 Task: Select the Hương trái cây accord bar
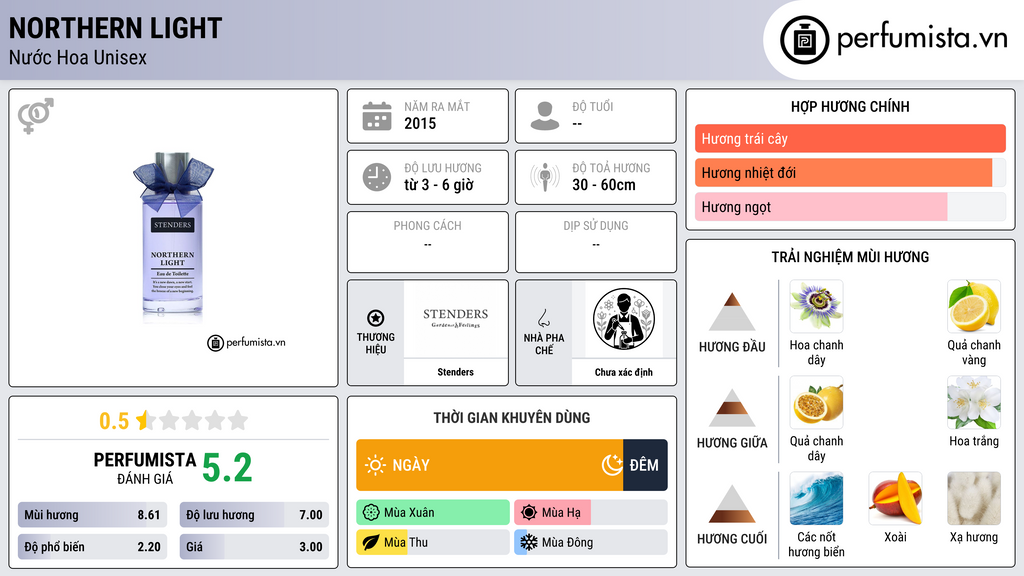point(850,138)
